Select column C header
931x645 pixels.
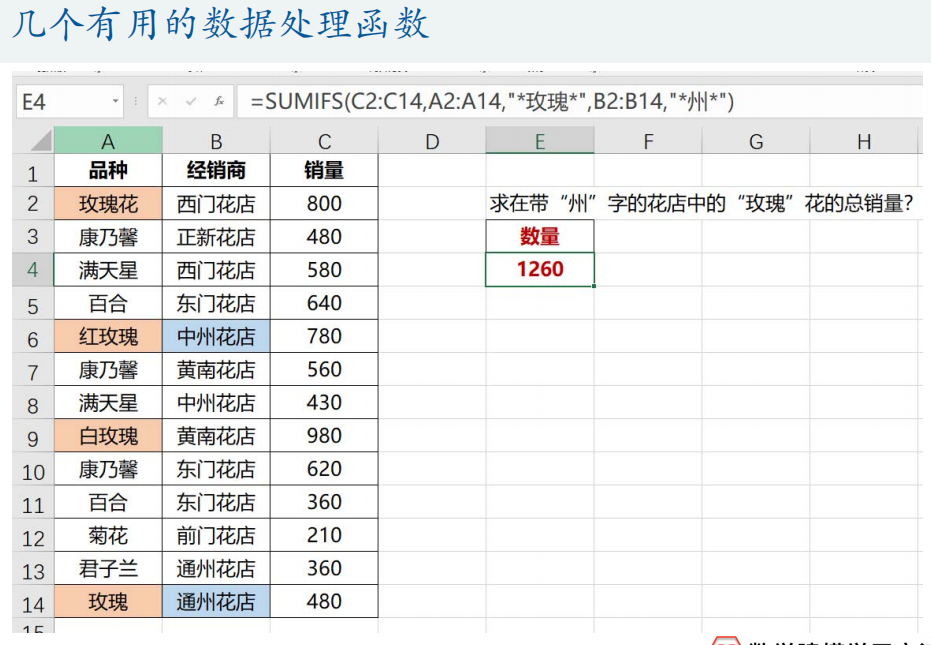(x=324, y=141)
